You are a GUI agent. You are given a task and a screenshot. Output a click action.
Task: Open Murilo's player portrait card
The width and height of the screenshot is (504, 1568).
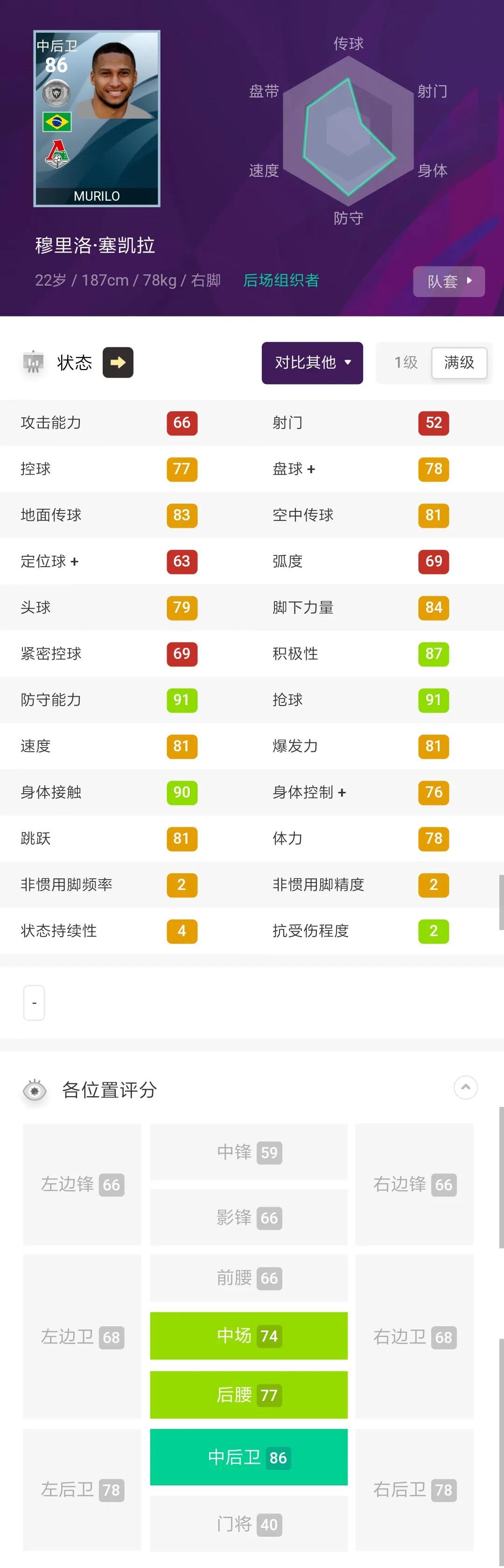(x=97, y=119)
